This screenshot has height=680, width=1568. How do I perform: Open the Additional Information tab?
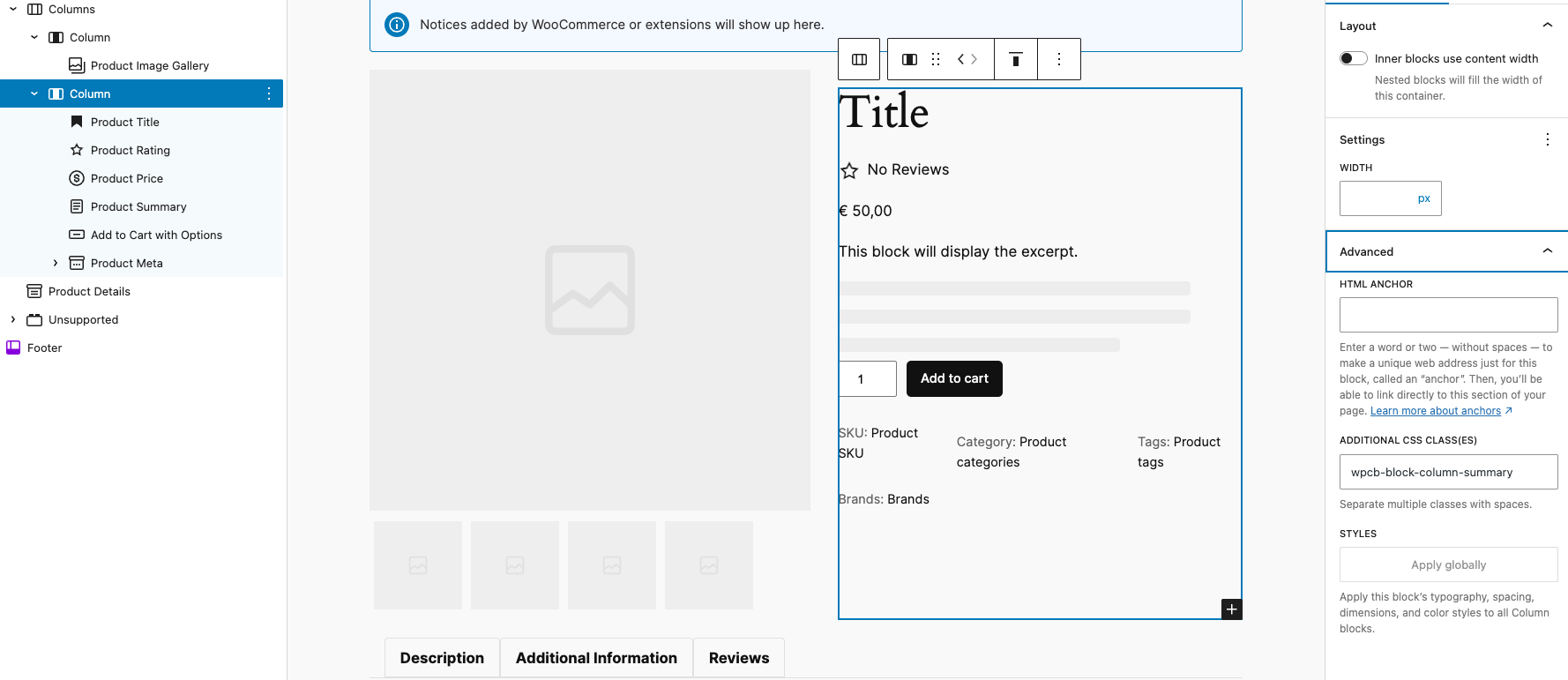tap(596, 658)
